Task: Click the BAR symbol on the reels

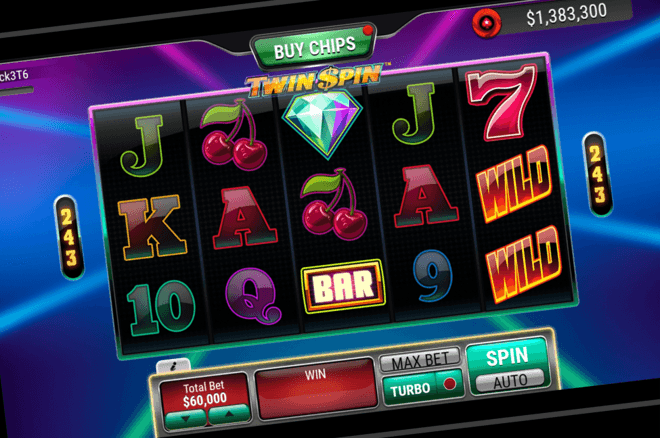Action: tap(344, 286)
